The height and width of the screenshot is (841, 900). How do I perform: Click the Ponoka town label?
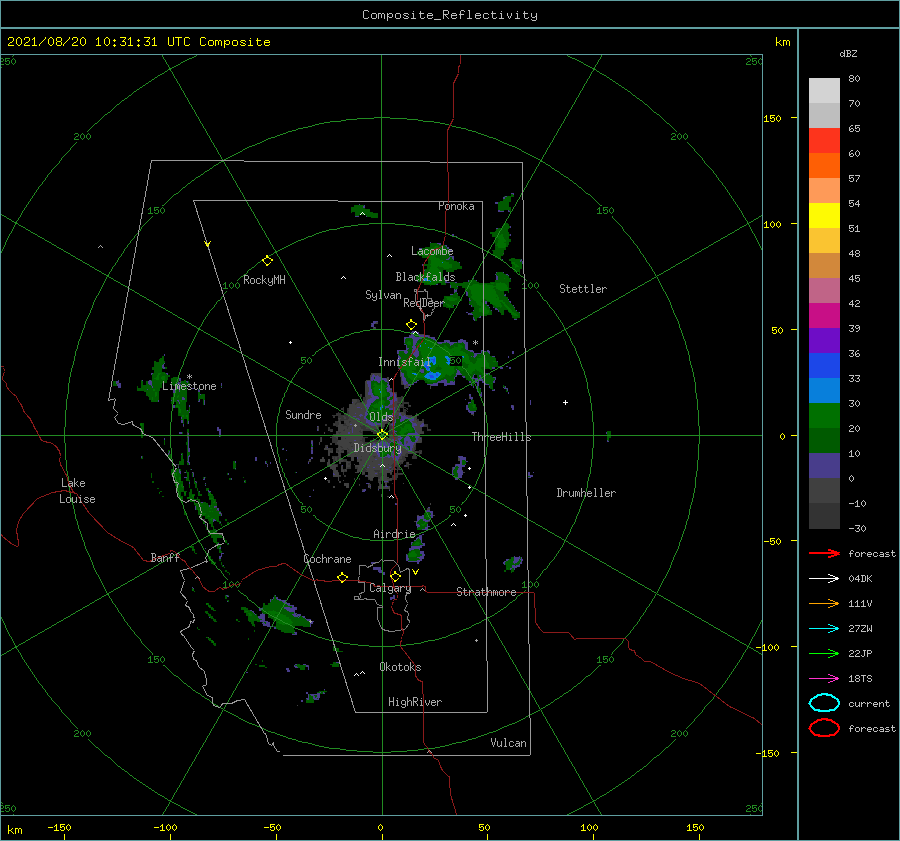pos(456,206)
